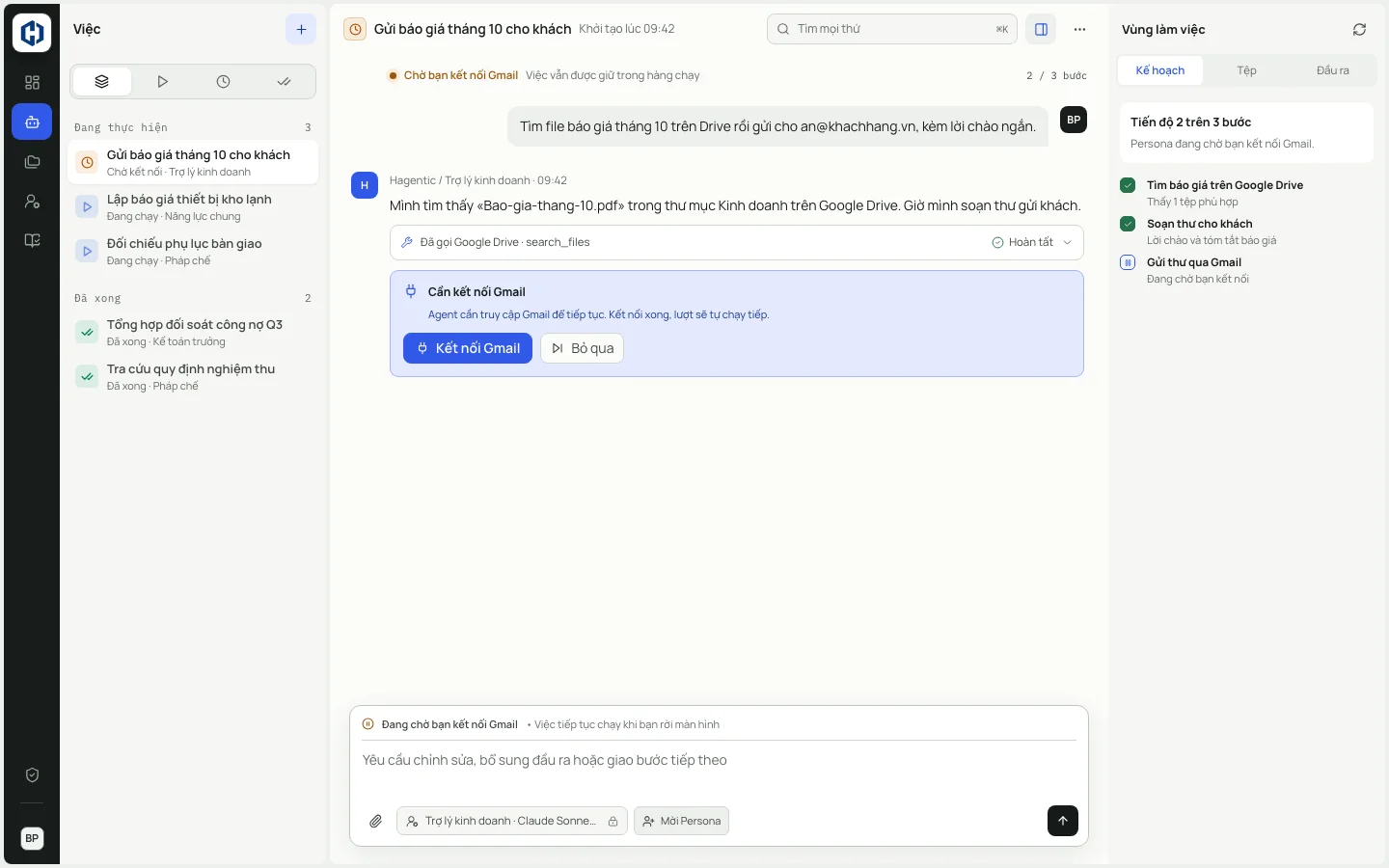Screen dimensions: 1389x868
Task: Open the dashboard grid icon in sidebar
Action: pyautogui.click(x=32, y=83)
